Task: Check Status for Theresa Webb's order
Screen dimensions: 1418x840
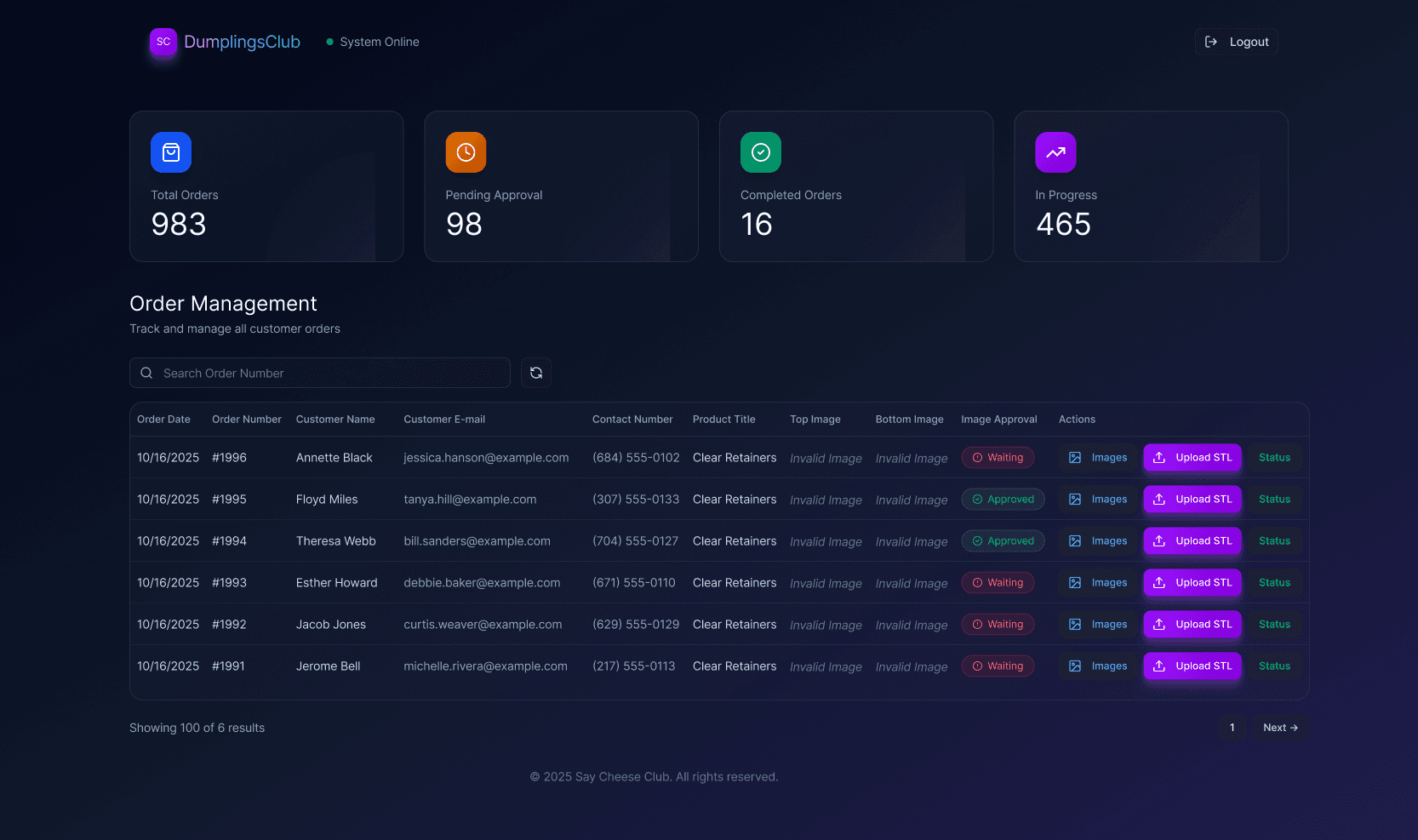Action: (x=1274, y=540)
